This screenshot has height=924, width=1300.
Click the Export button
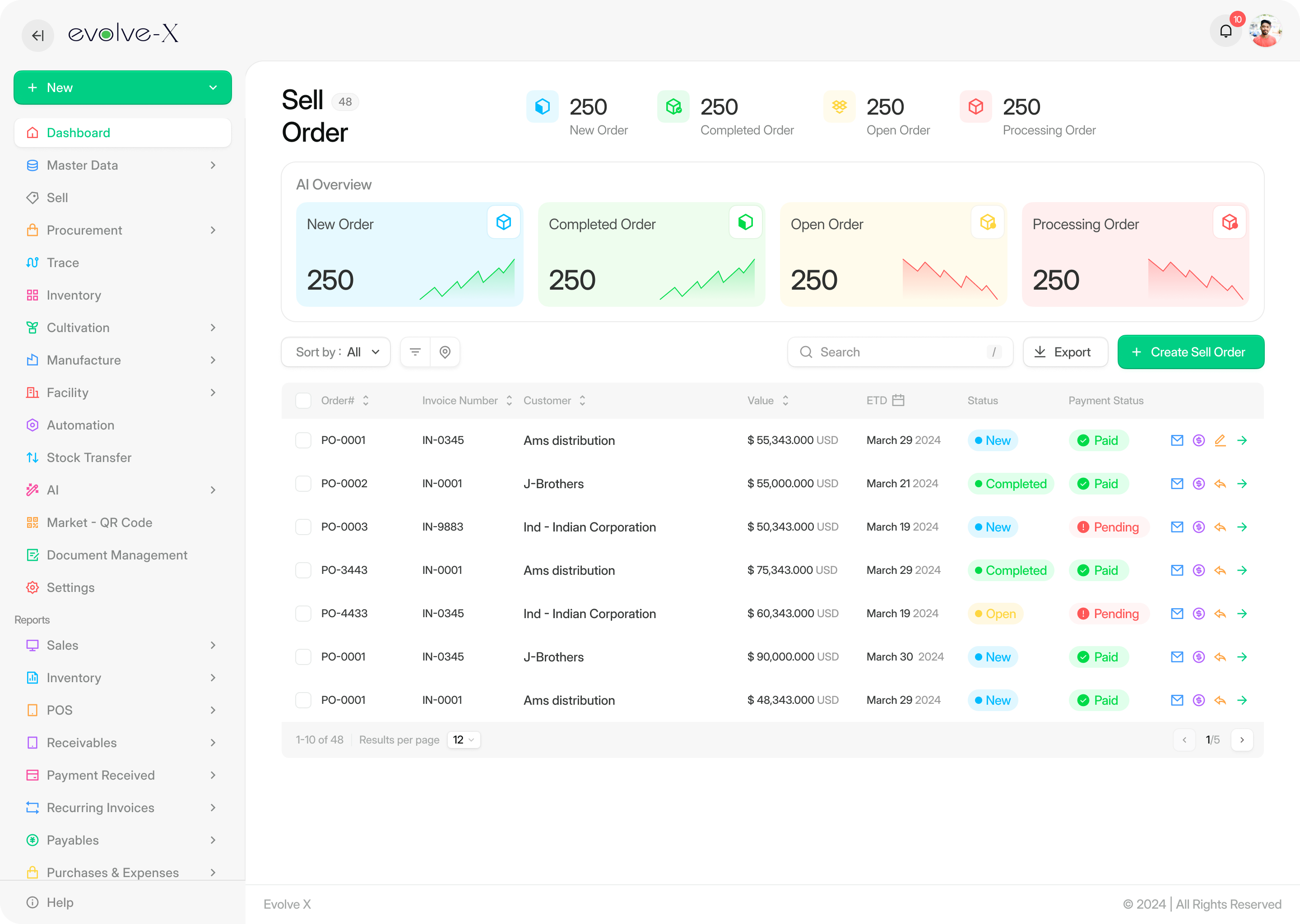(x=1064, y=352)
